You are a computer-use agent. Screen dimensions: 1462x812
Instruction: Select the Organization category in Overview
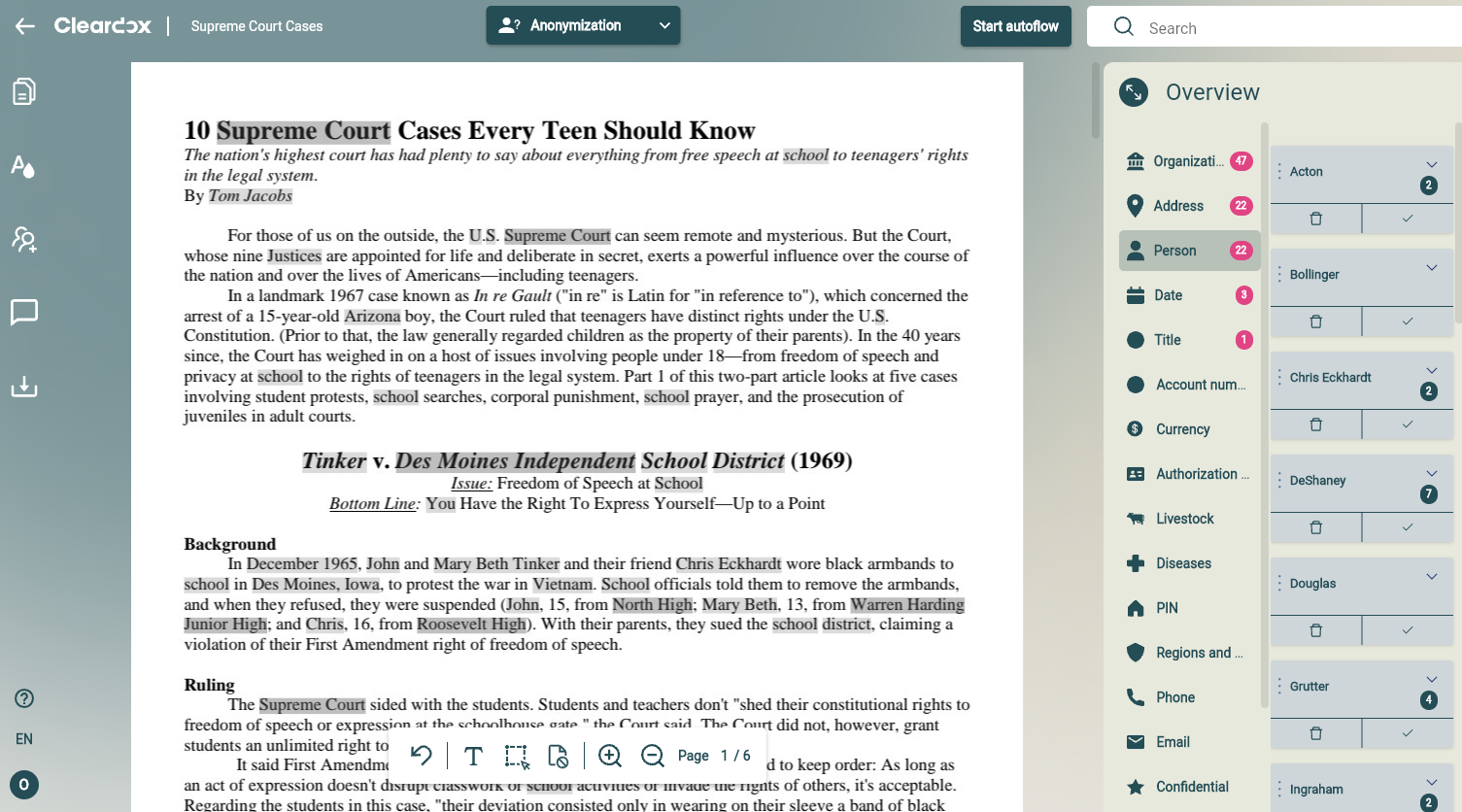[1189, 161]
